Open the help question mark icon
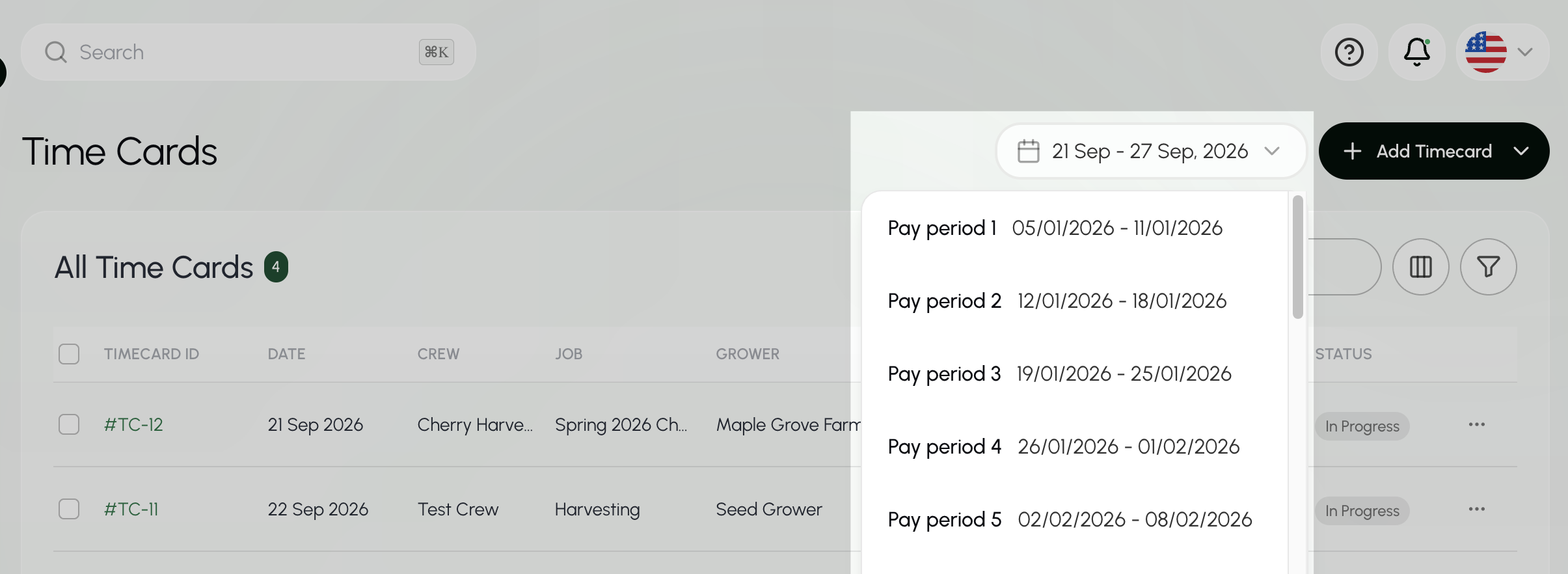Screen dimensions: 1568x574 tap(1349, 52)
